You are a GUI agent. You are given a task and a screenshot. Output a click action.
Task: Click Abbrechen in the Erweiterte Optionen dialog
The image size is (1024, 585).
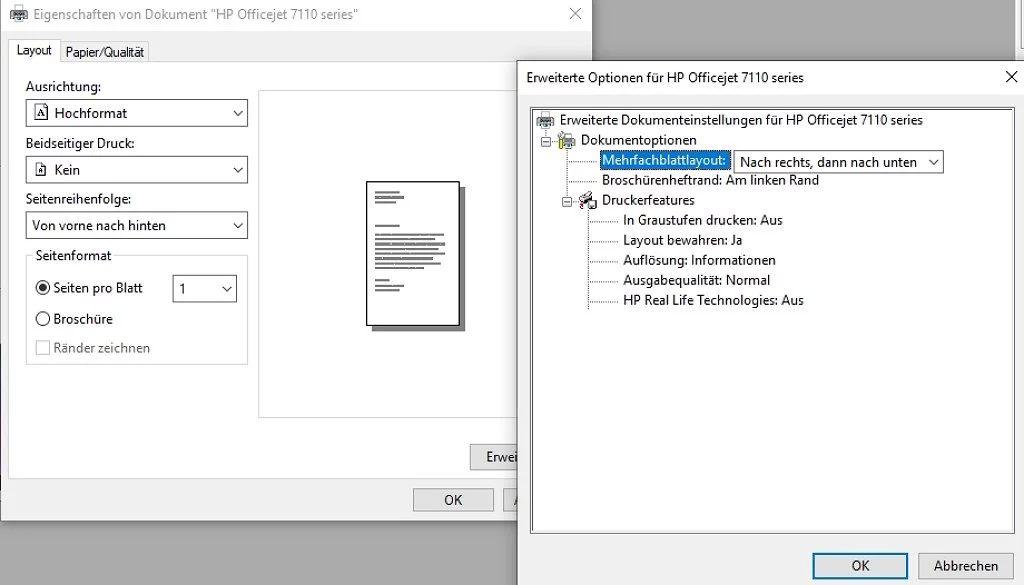click(966, 565)
